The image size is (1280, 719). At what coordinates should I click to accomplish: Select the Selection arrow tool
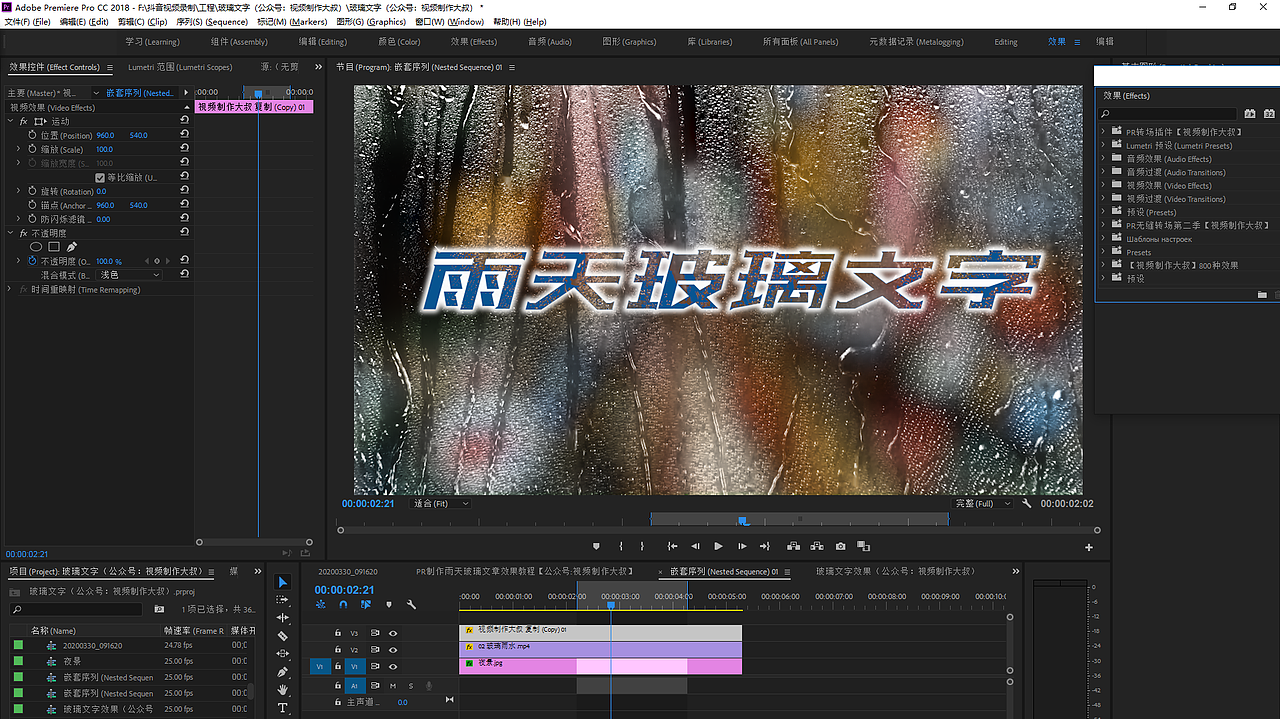(x=282, y=582)
